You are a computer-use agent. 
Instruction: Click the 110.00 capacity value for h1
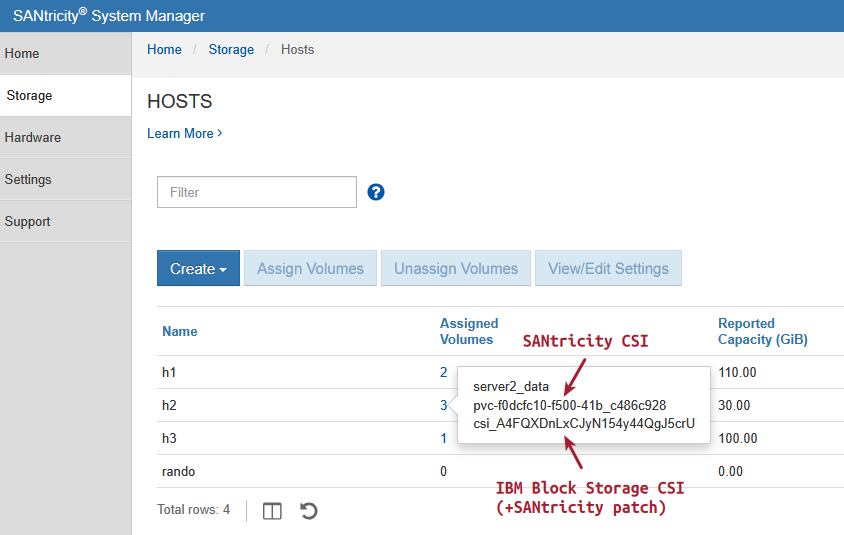pos(737,372)
